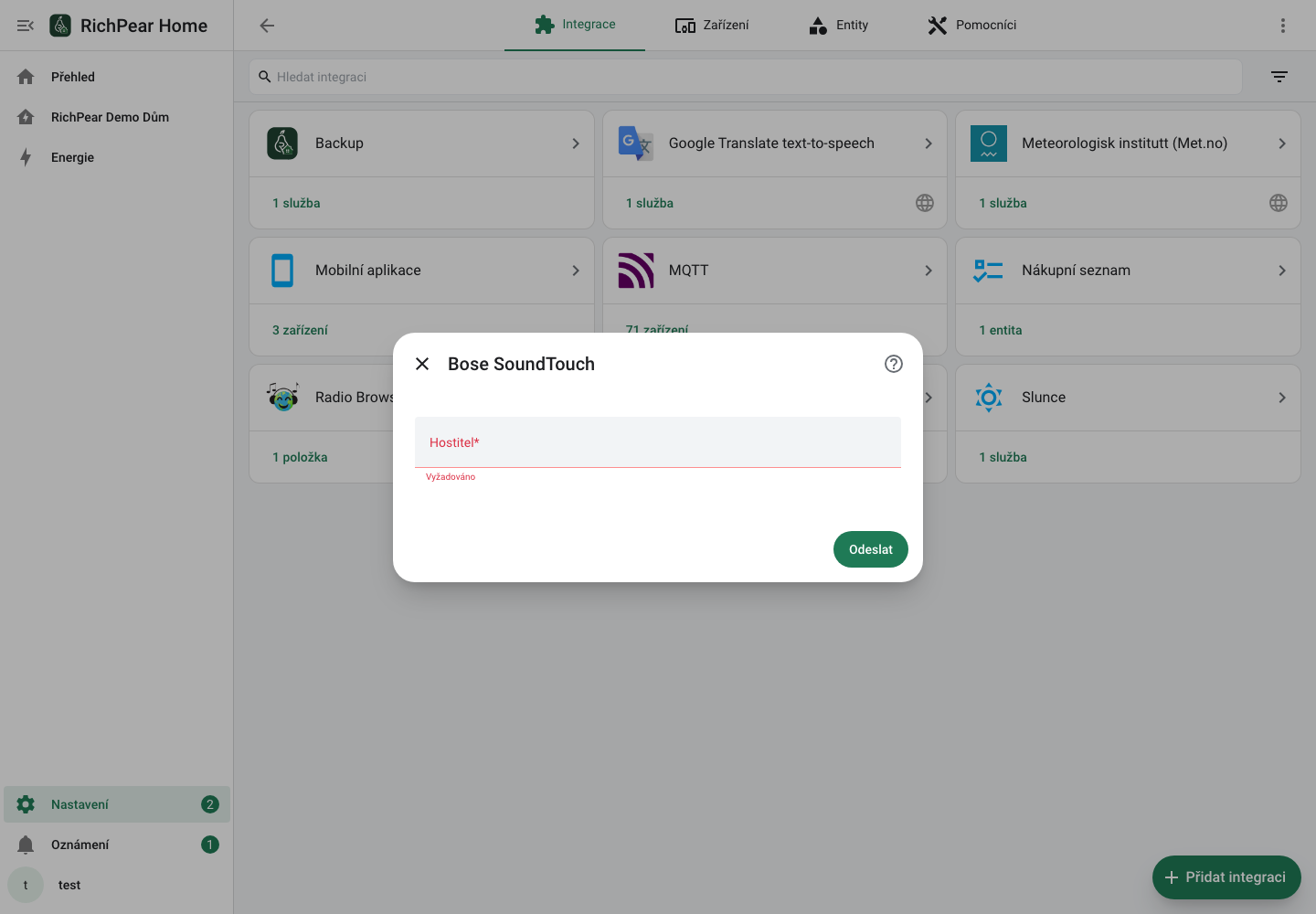Focus the Hostitel input field
The width and height of the screenshot is (1316, 914).
click(658, 442)
